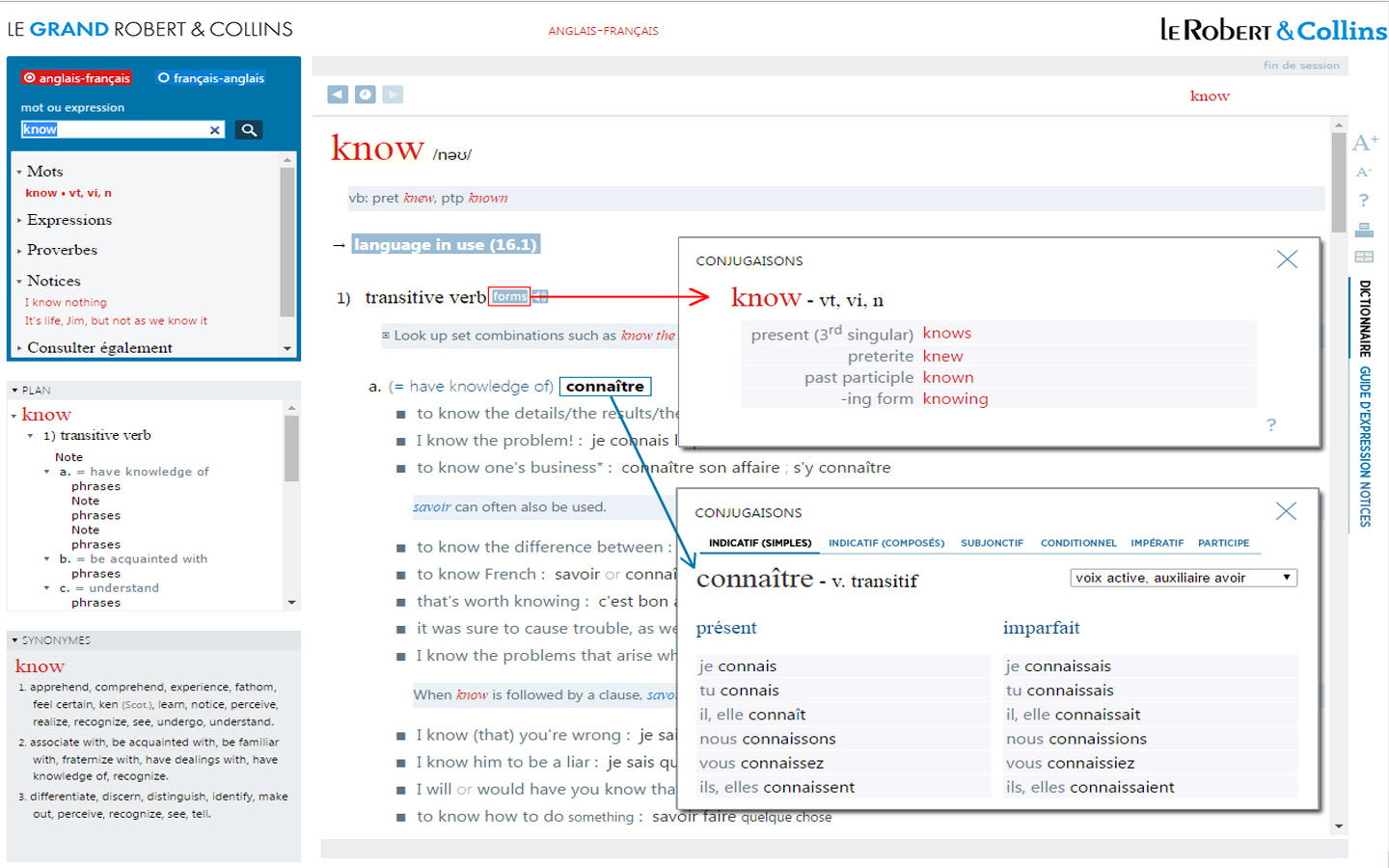Play pronunciation icon next to forms
The width and height of the screenshot is (1389, 868).
coord(540,297)
